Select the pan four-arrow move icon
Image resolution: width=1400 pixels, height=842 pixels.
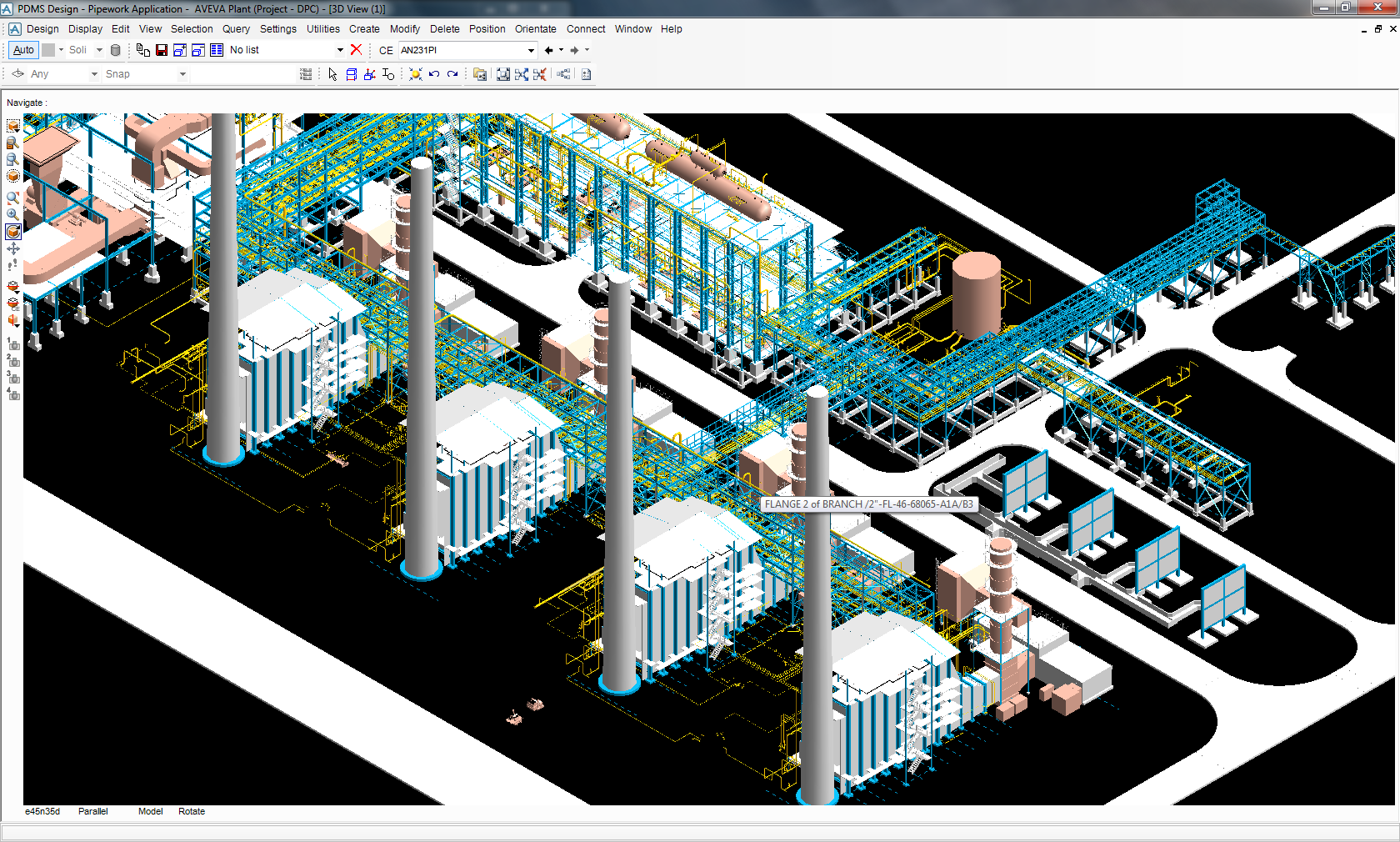click(x=13, y=248)
